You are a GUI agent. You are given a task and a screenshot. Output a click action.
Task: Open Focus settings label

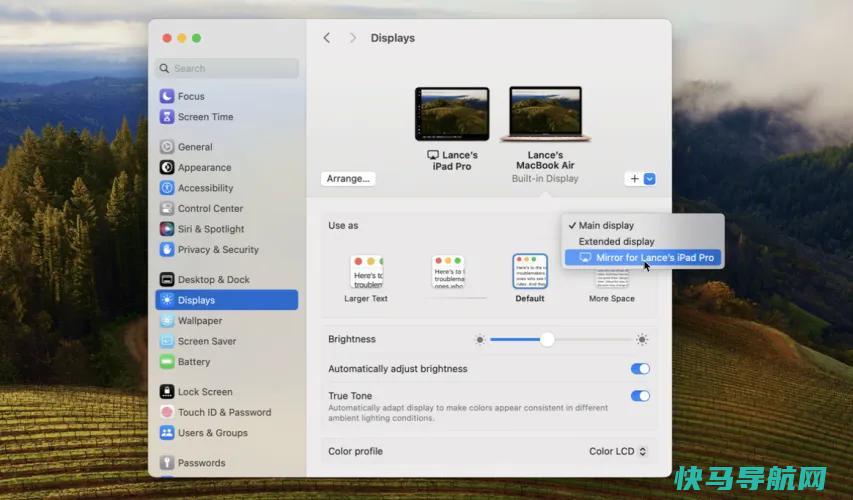191,96
